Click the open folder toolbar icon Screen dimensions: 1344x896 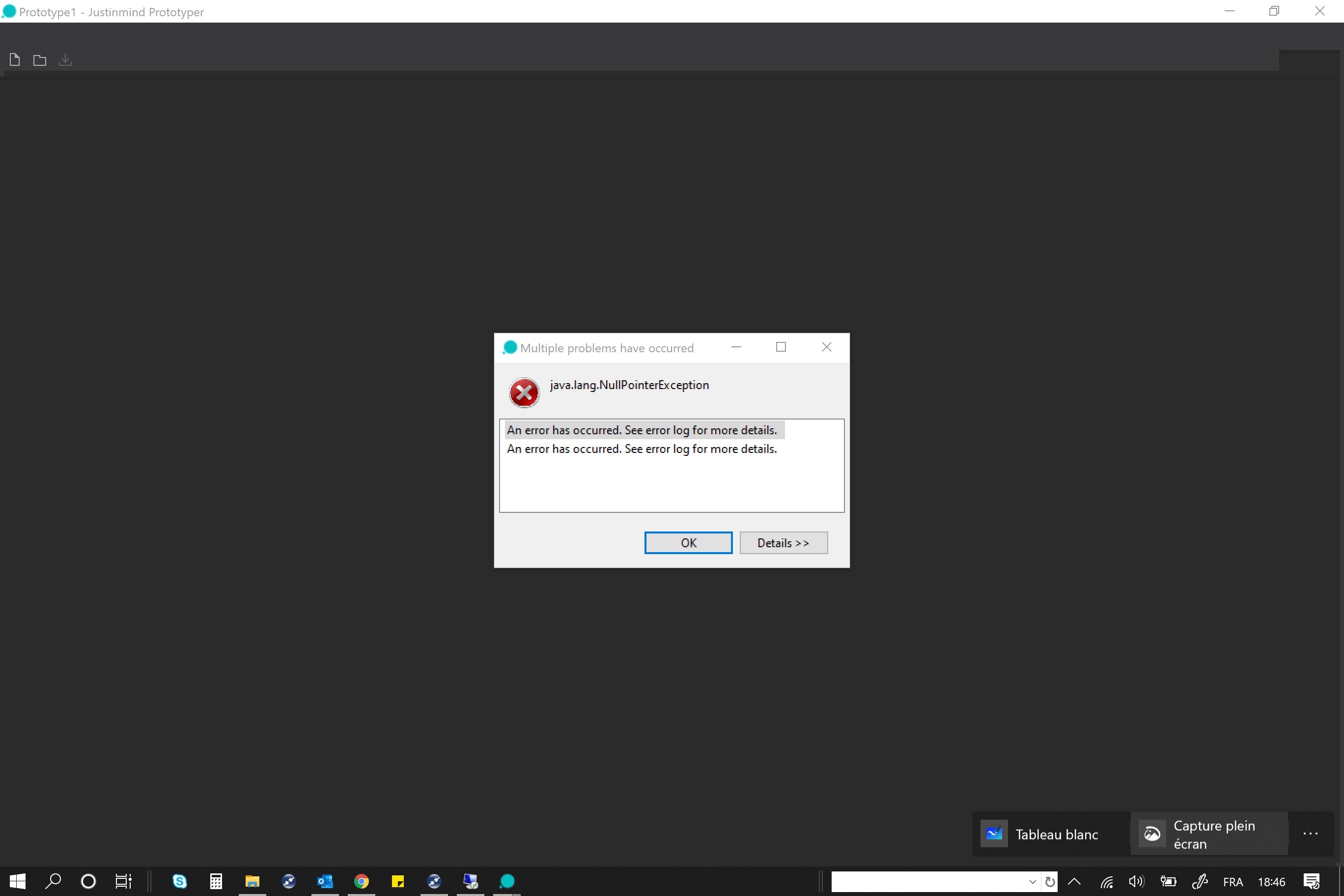tap(39, 60)
